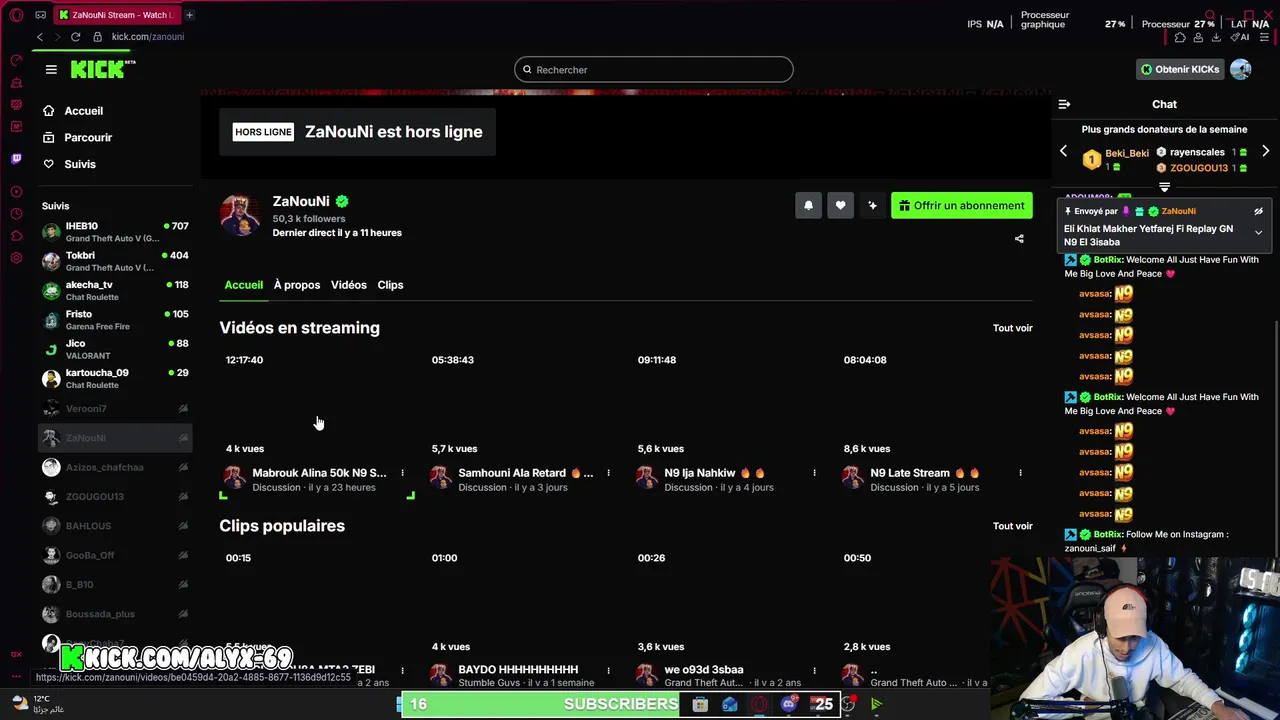Viewport: 1280px width, 720px height.
Task: Collapse the donators leaderboard
Action: [x=1164, y=187]
